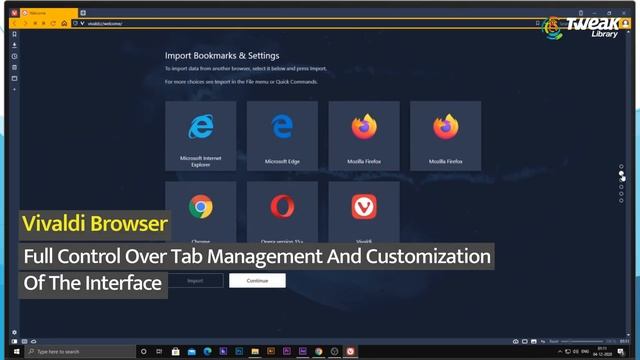Screen dimensions: 640x360
Task: Open a new tab with plus icon
Action: click(83, 13)
